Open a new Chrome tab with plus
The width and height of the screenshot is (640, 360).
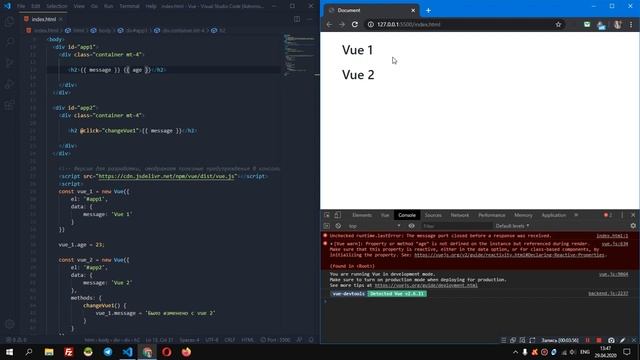coord(428,10)
